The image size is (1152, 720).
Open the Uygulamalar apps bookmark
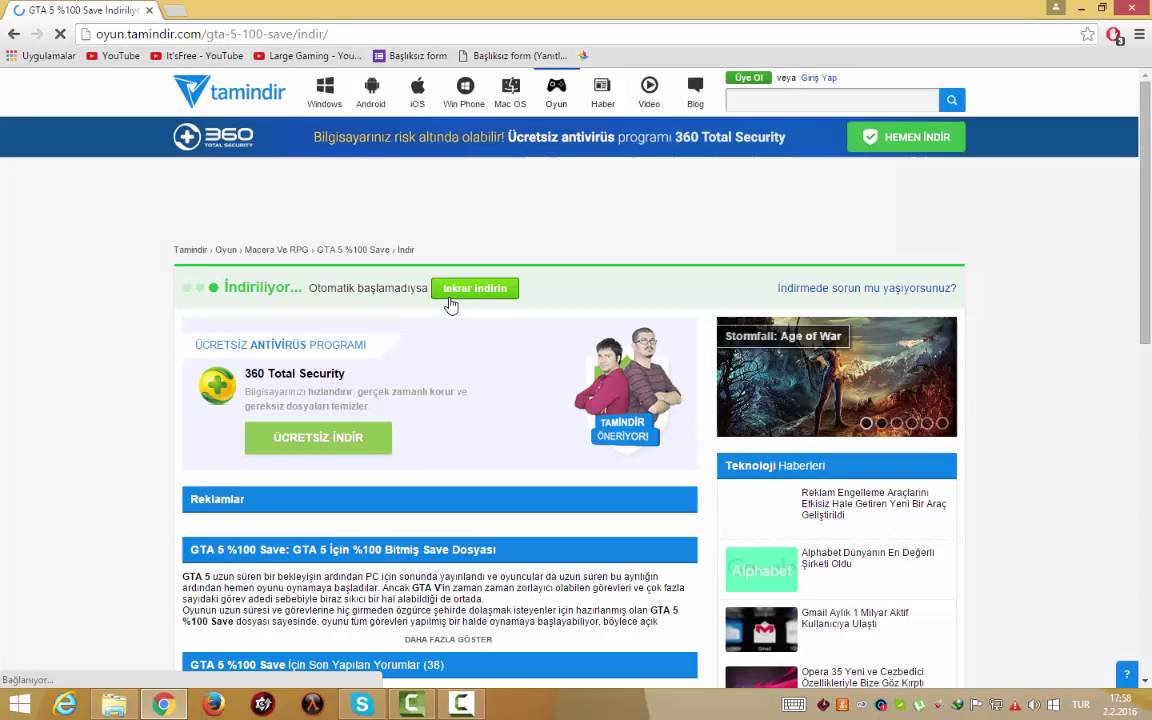click(40, 56)
